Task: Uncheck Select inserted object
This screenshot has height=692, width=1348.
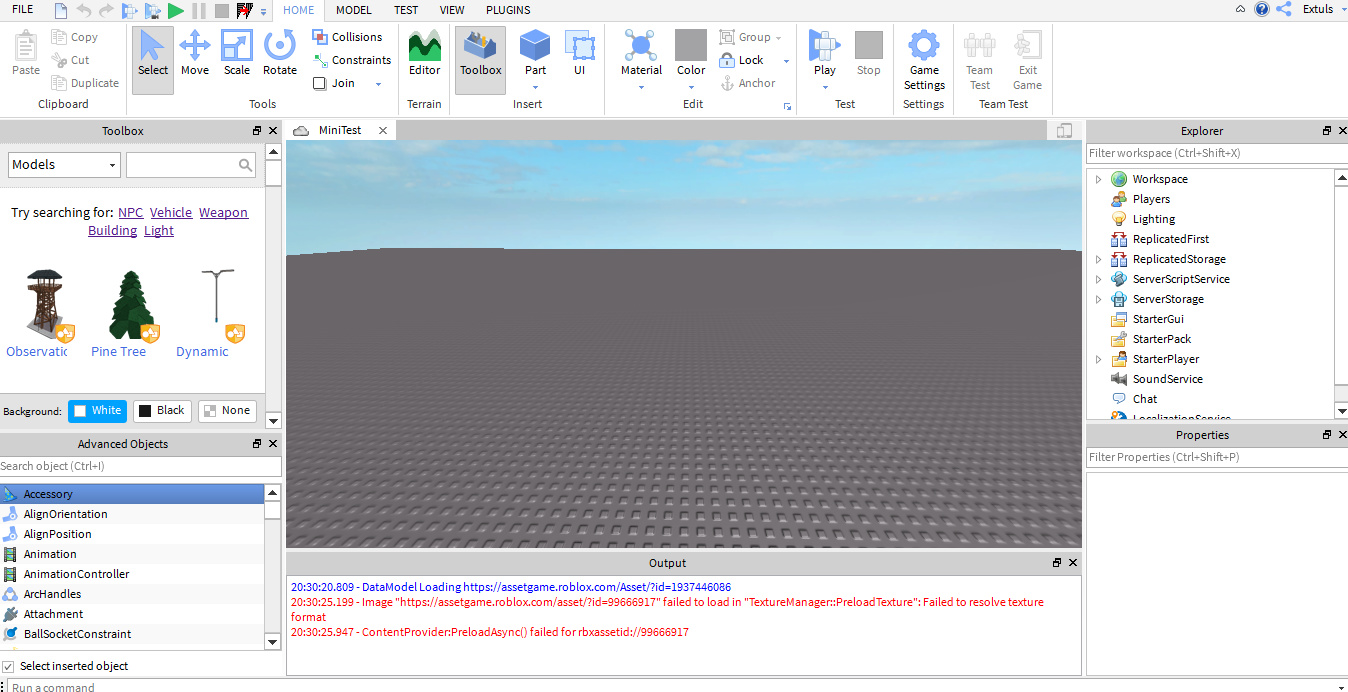Action: click(8, 665)
